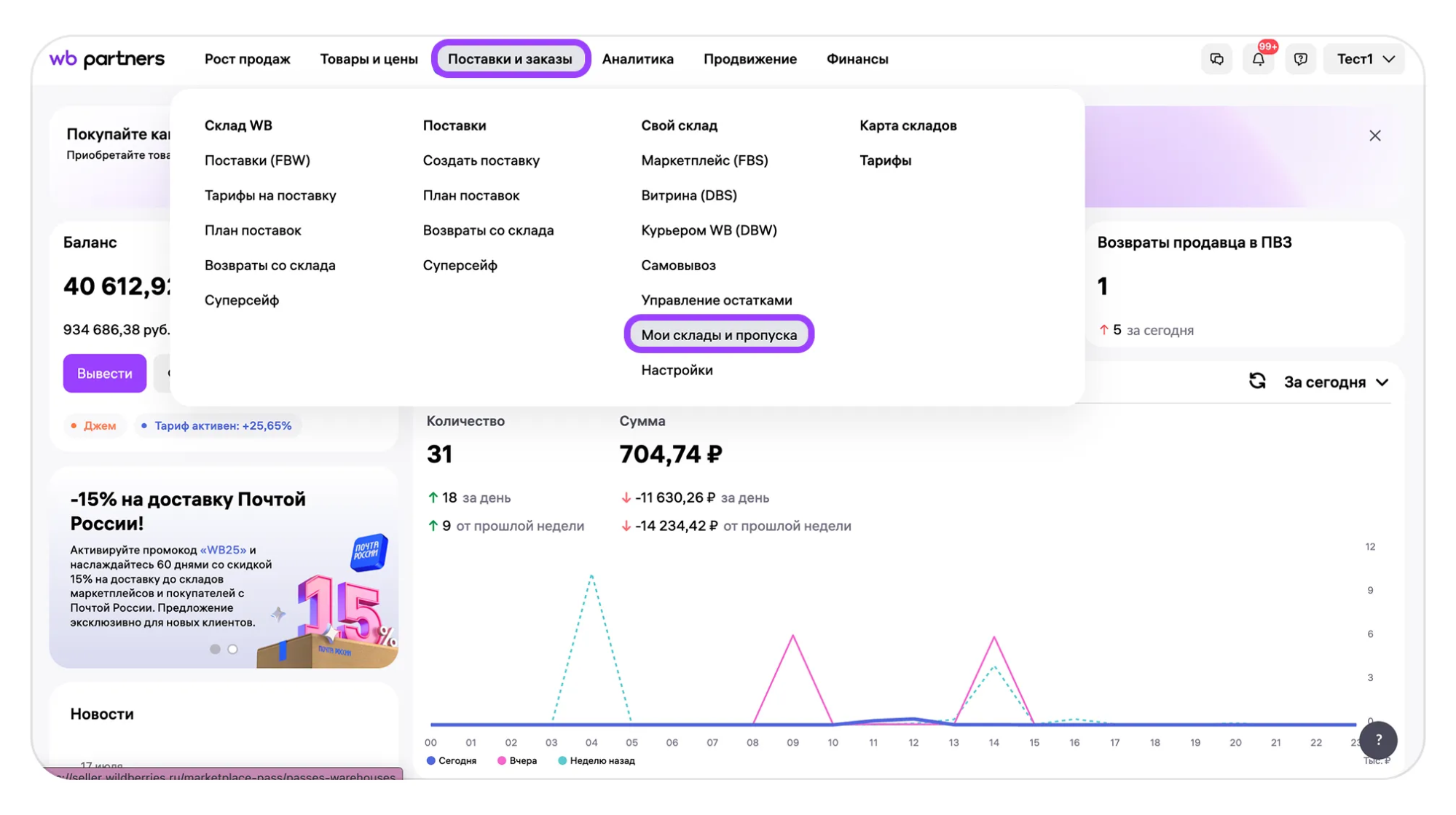Toggle the Неделю назад legend series
The width and height of the screenshot is (1456, 815).
[597, 760]
